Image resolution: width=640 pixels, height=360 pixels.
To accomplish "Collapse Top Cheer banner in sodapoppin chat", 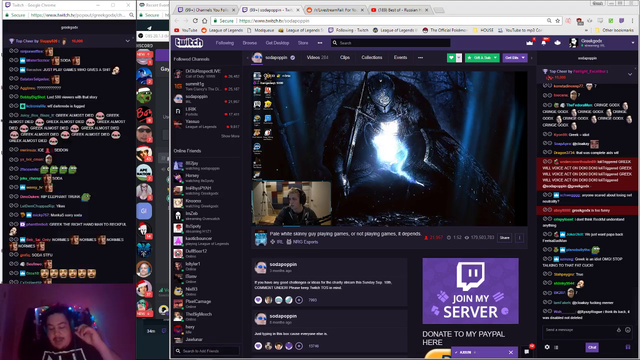I will 630,74.
